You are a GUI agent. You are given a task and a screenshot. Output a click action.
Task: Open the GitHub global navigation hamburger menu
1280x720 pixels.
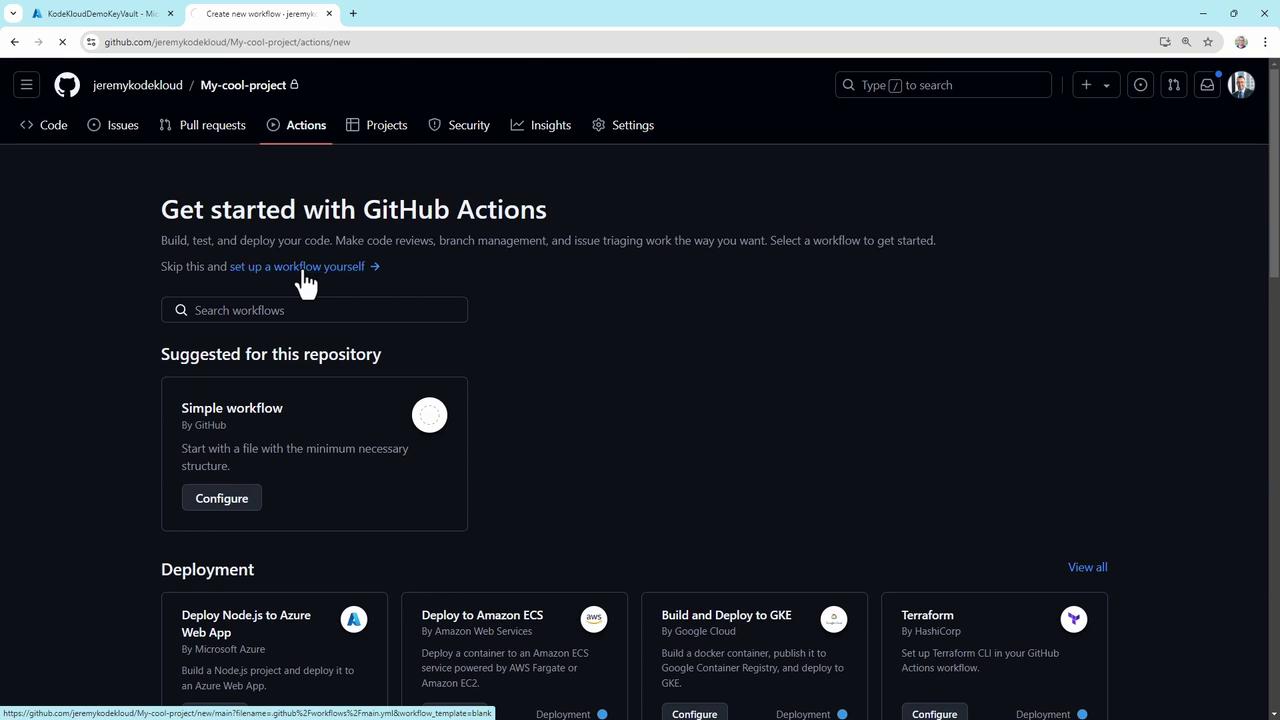[27, 85]
